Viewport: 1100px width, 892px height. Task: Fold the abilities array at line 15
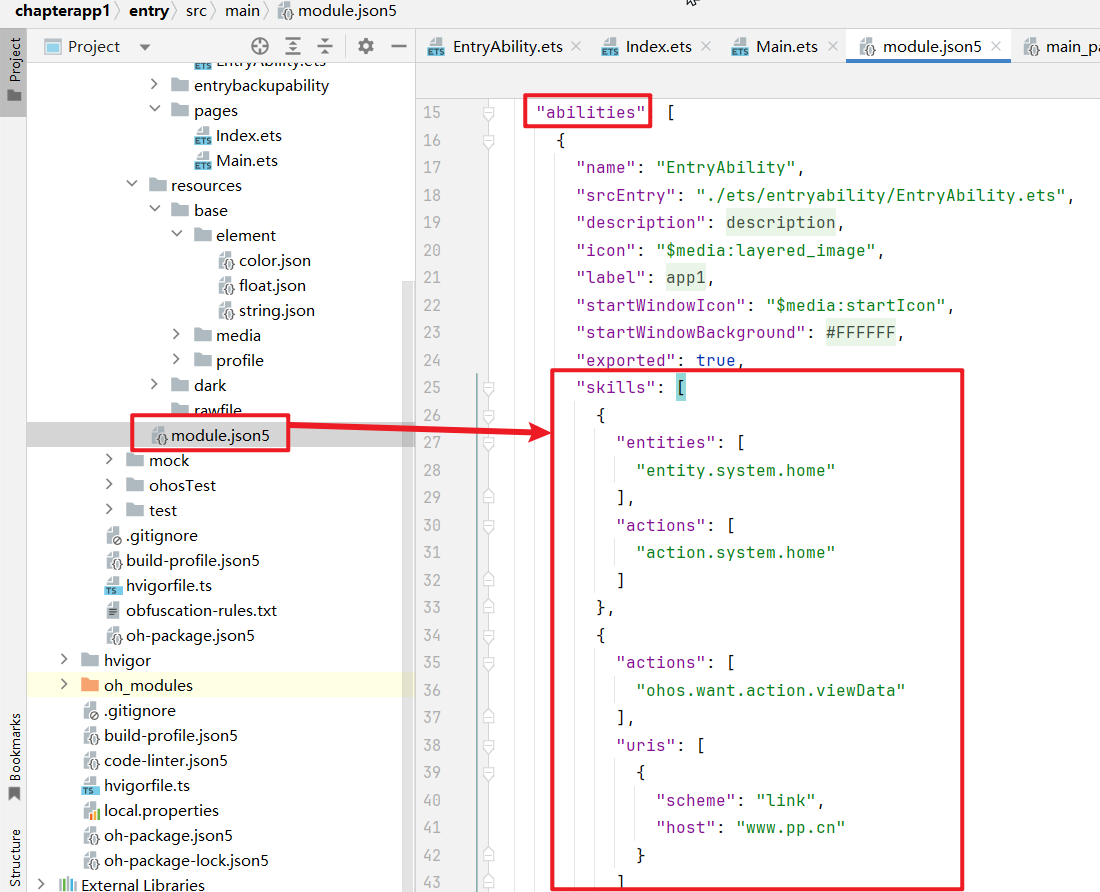point(489,112)
